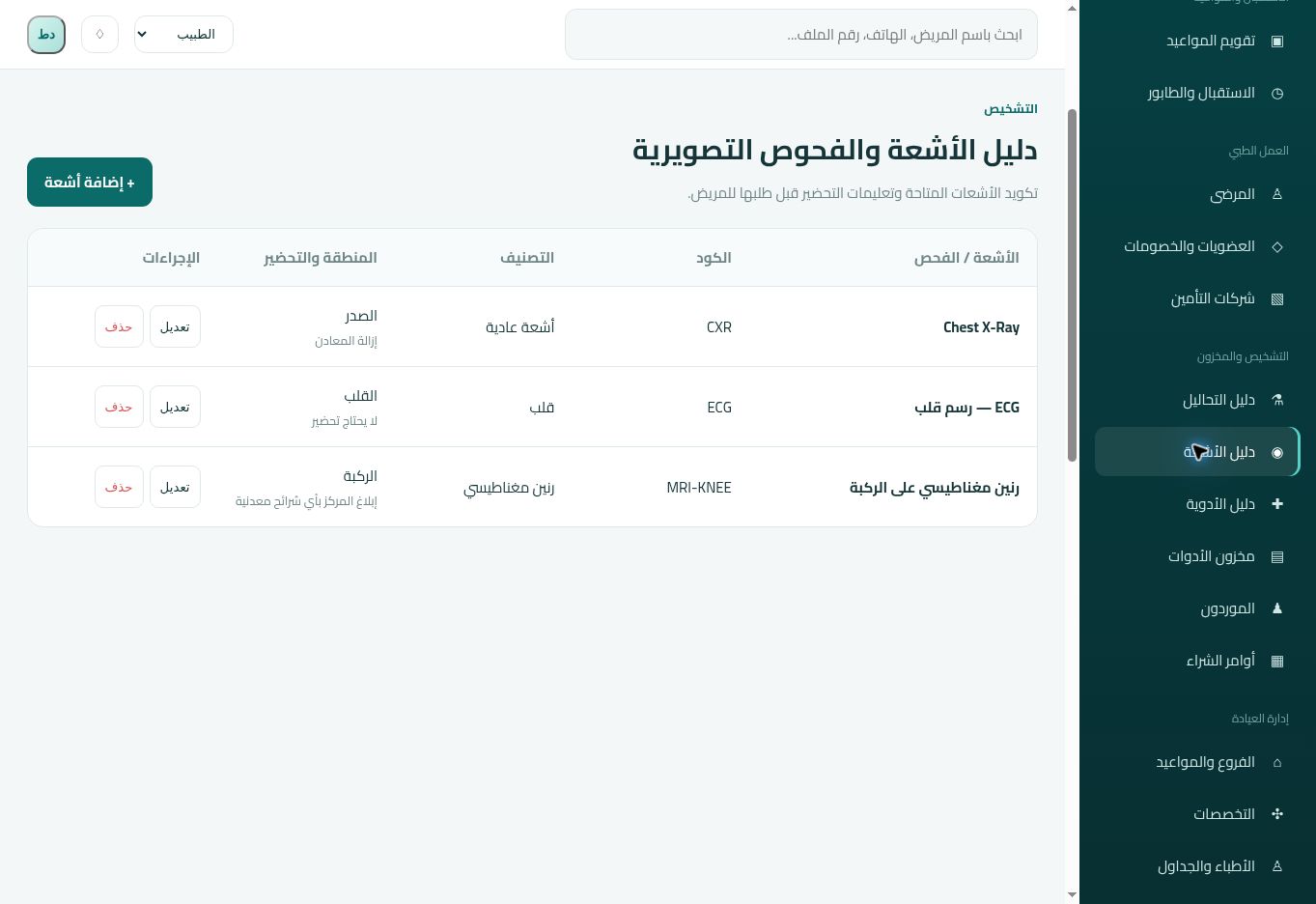Click رنين مغناطيسي على الركبة exam name

tap(935, 488)
